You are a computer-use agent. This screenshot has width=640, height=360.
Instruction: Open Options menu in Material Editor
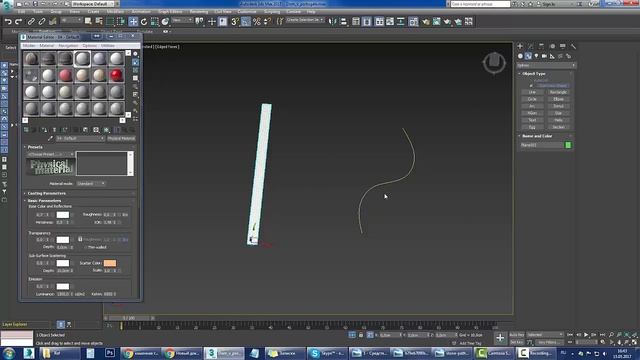(x=89, y=46)
